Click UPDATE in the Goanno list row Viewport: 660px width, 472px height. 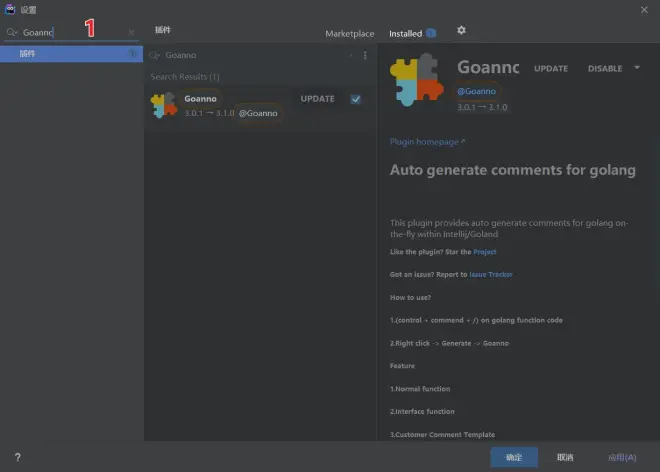(317, 99)
